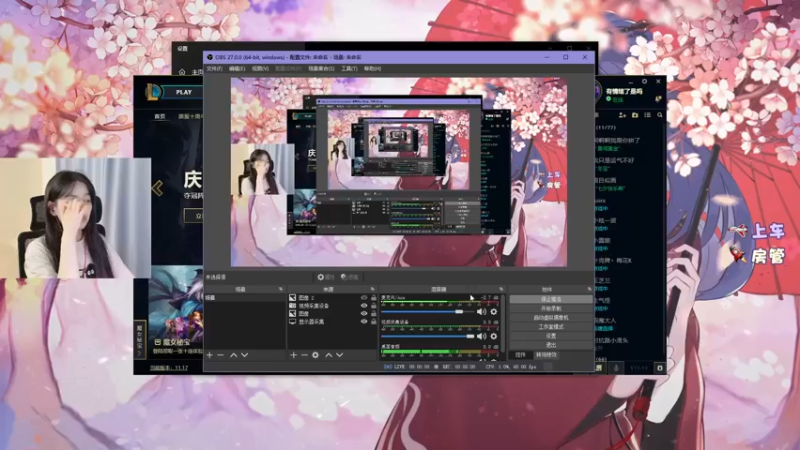Image resolution: width=800 pixels, height=450 pixels.
Task: Toggle the lock on 图像 source
Action: coord(373,314)
